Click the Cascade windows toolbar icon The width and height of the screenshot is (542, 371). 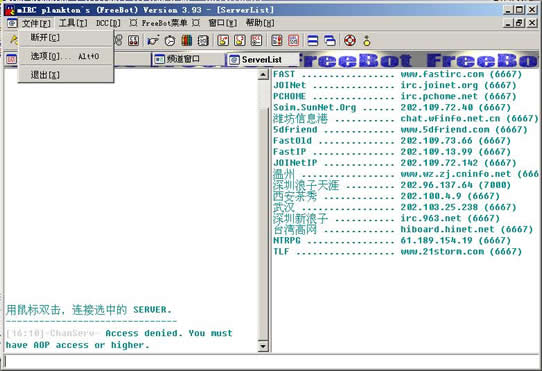coord(330,41)
